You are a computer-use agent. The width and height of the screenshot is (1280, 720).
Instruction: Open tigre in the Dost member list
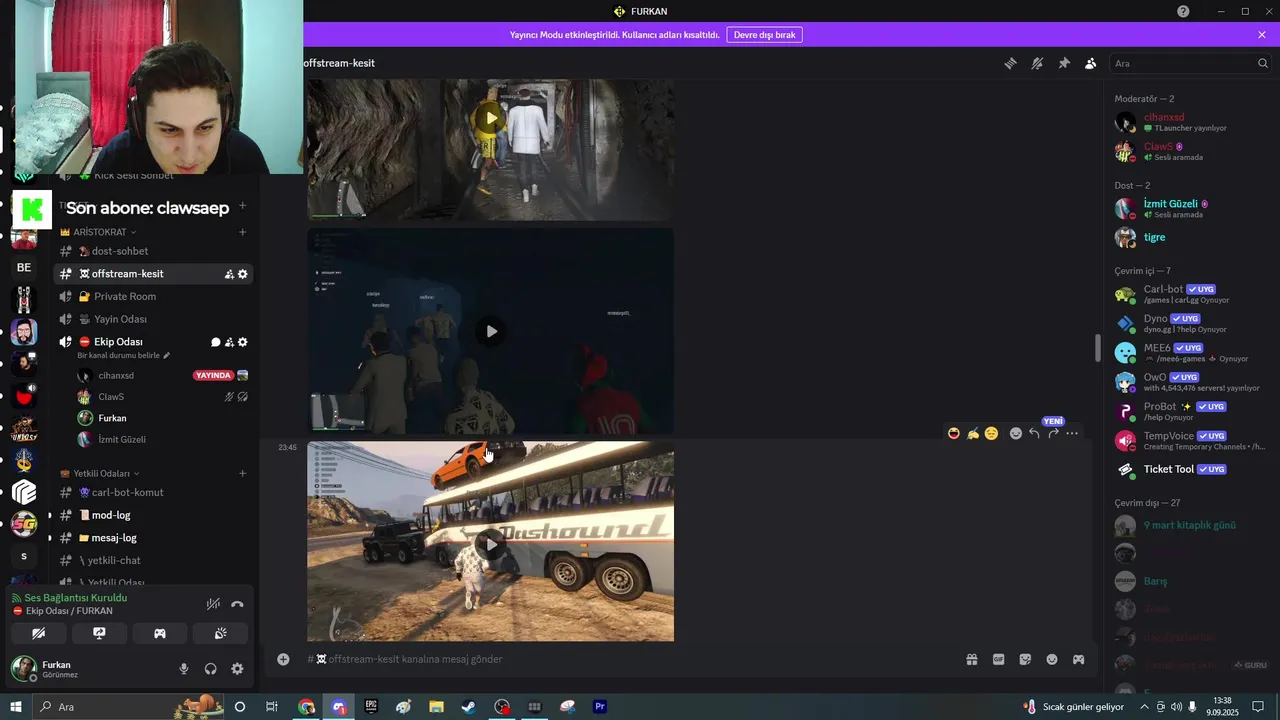[x=1190, y=237]
